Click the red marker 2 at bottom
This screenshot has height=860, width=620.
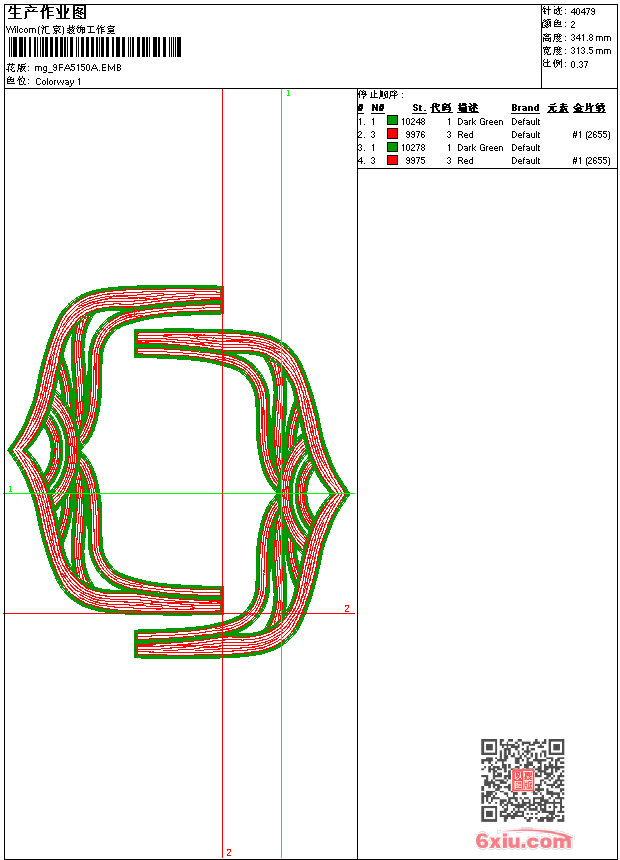229,852
